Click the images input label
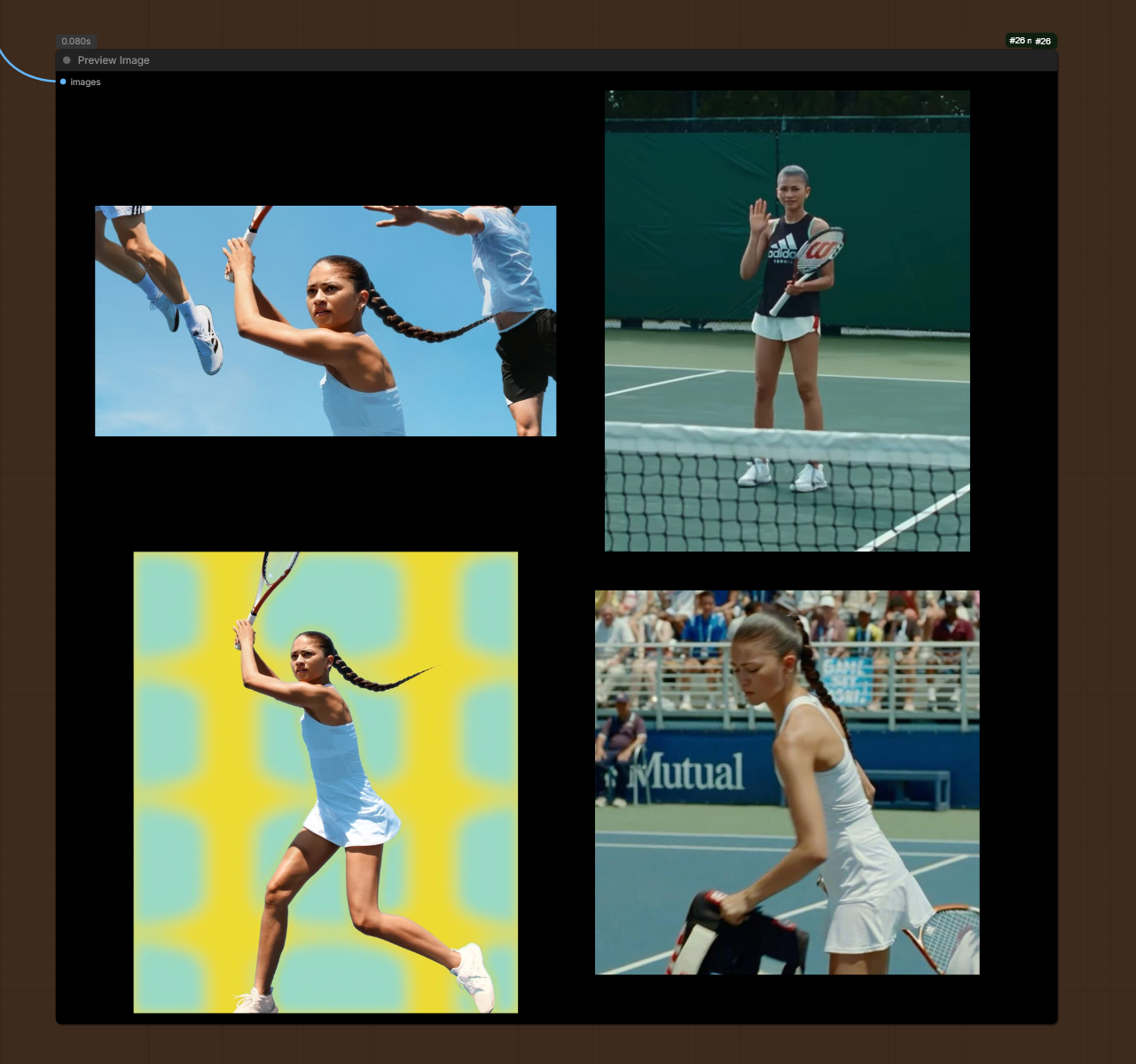 (85, 82)
